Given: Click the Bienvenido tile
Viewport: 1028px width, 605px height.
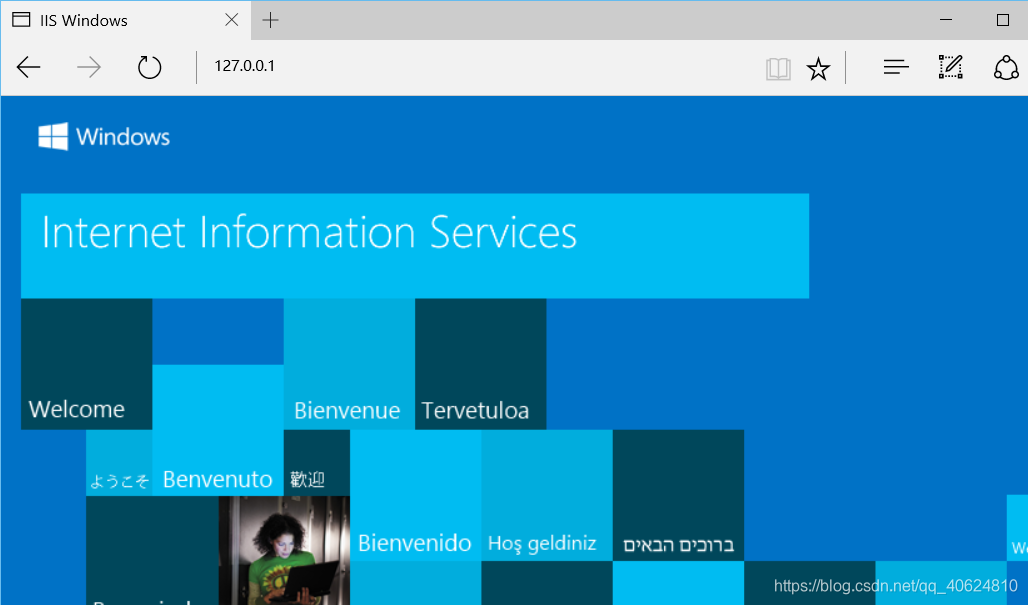Looking at the screenshot, I should pos(416,496).
